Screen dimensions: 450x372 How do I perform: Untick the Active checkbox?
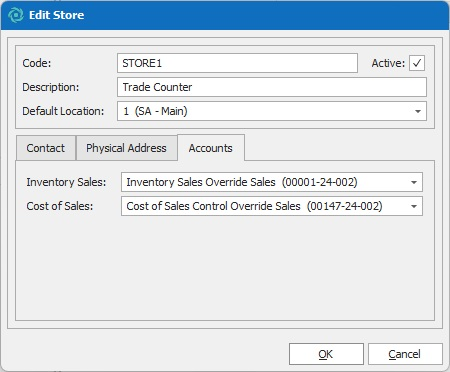coord(417,63)
